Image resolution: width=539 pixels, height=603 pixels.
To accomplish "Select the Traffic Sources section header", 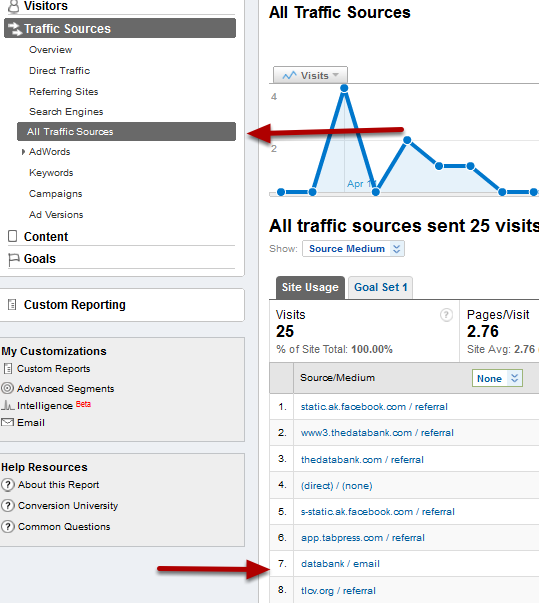I will [120, 28].
